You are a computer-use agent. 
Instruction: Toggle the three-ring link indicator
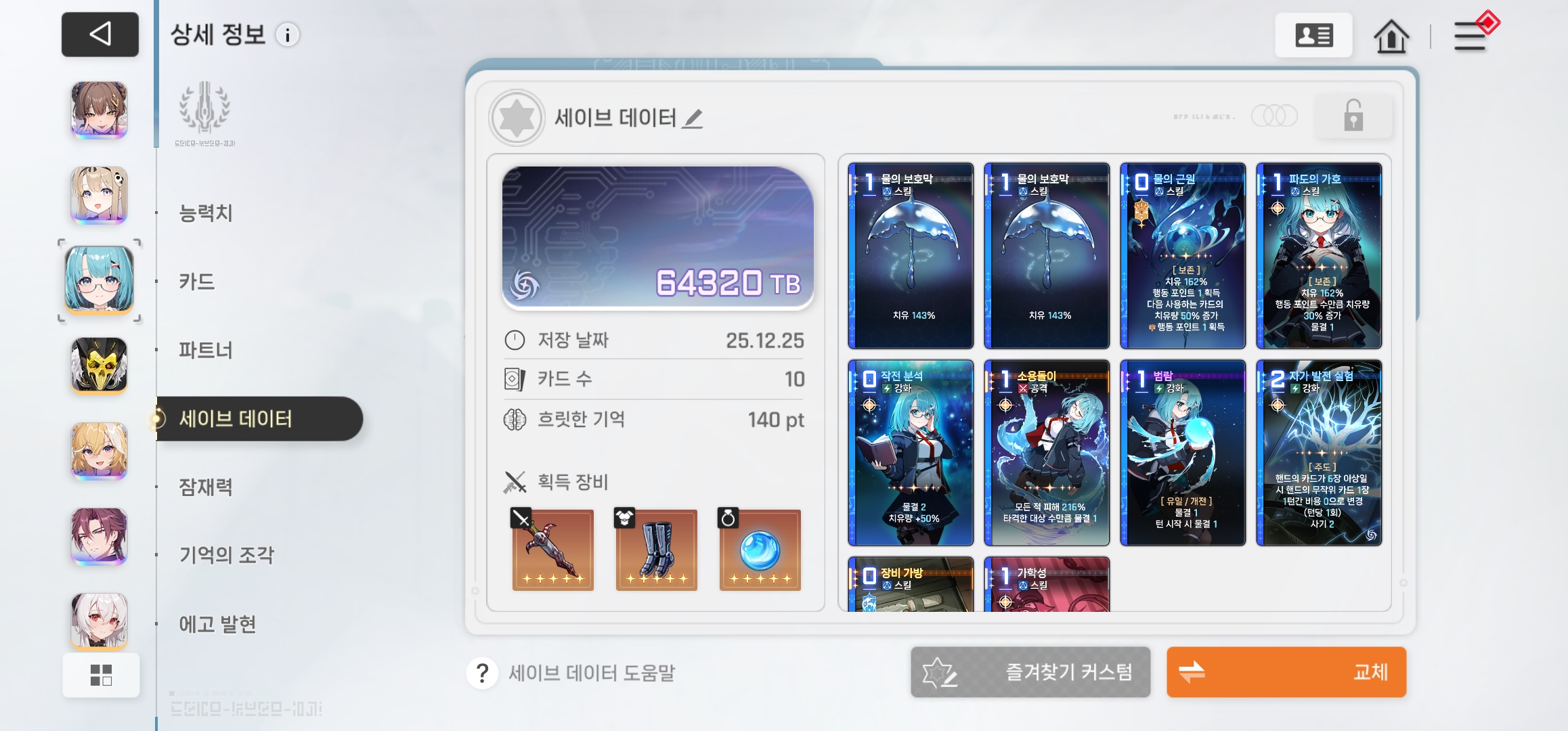pos(1274,116)
